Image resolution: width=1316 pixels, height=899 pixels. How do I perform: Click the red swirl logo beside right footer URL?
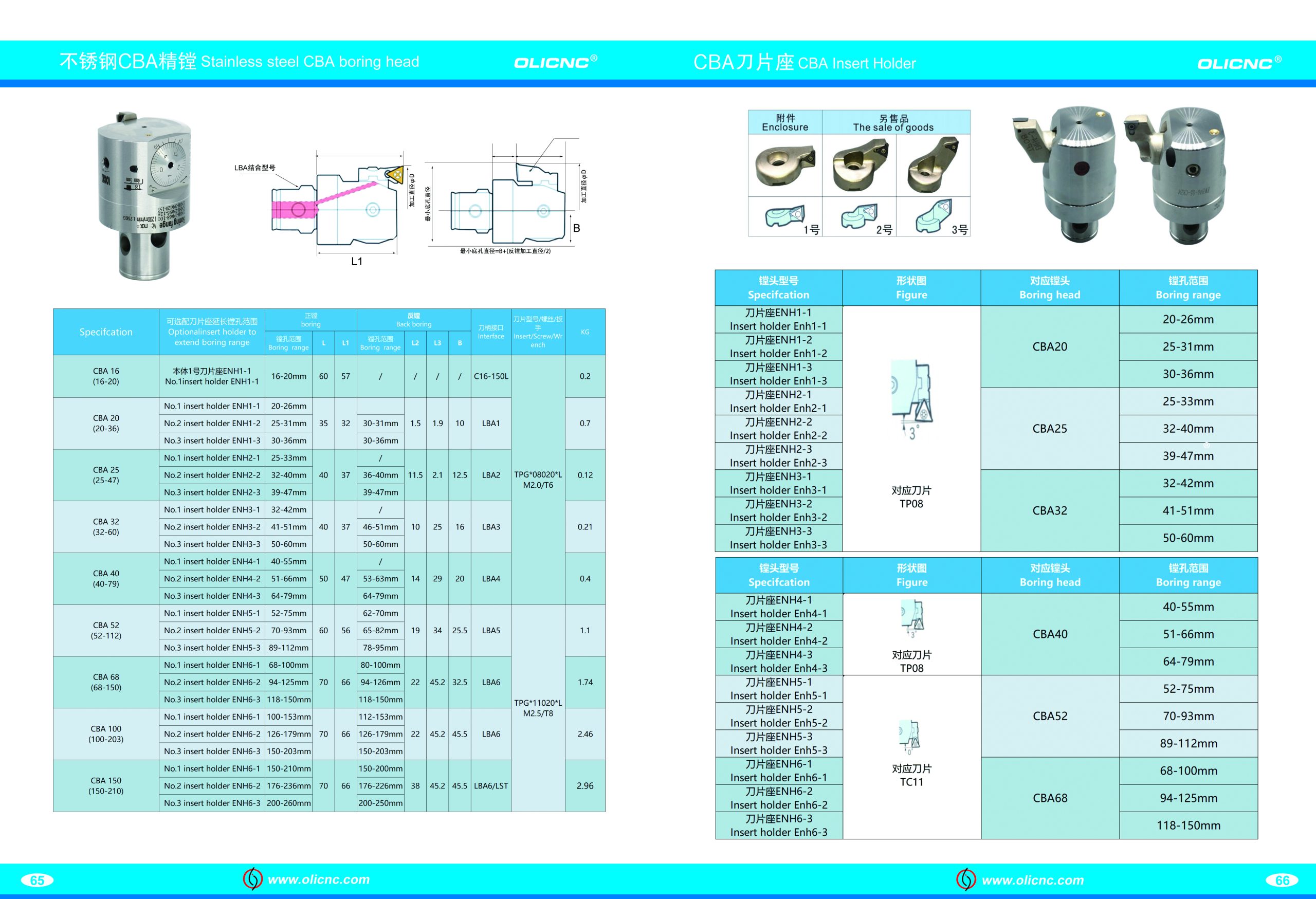966,878
